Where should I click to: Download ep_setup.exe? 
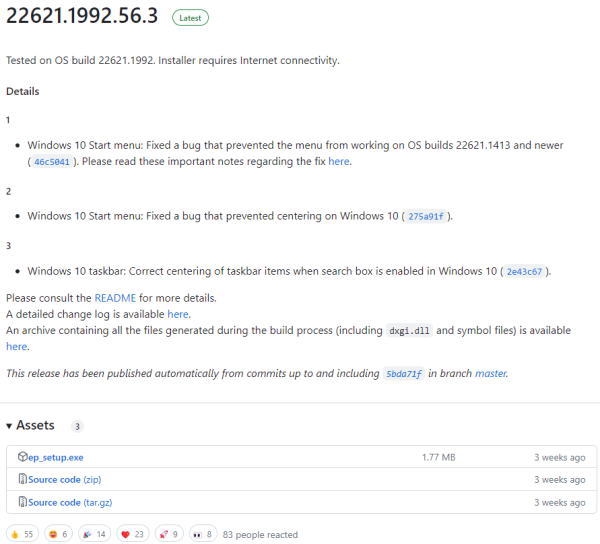tap(55, 457)
